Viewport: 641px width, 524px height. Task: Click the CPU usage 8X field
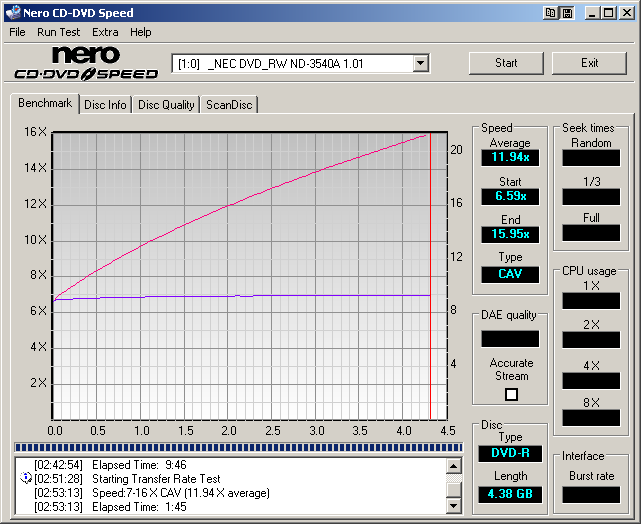[591, 418]
